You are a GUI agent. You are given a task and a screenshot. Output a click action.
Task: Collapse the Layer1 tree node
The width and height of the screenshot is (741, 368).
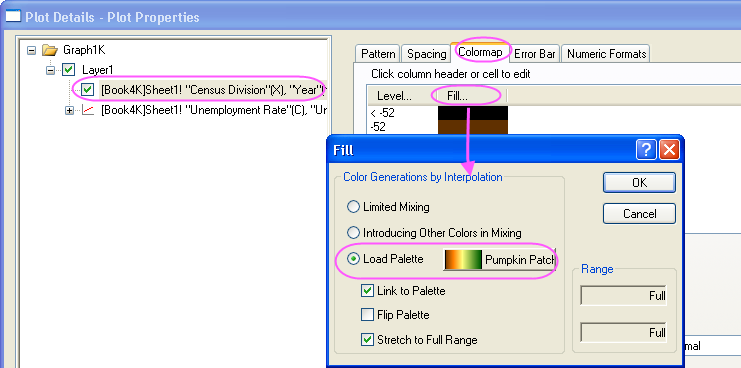click(x=50, y=70)
